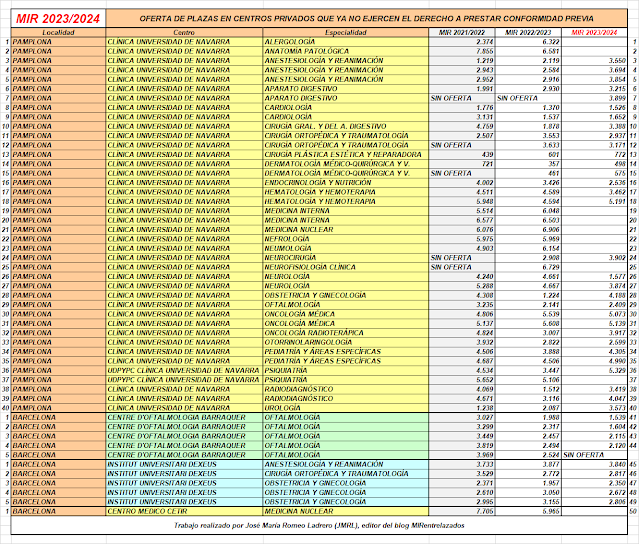639x544 pixels.
Task: Select the value 1.238 in the Urología row
Action: point(485,408)
